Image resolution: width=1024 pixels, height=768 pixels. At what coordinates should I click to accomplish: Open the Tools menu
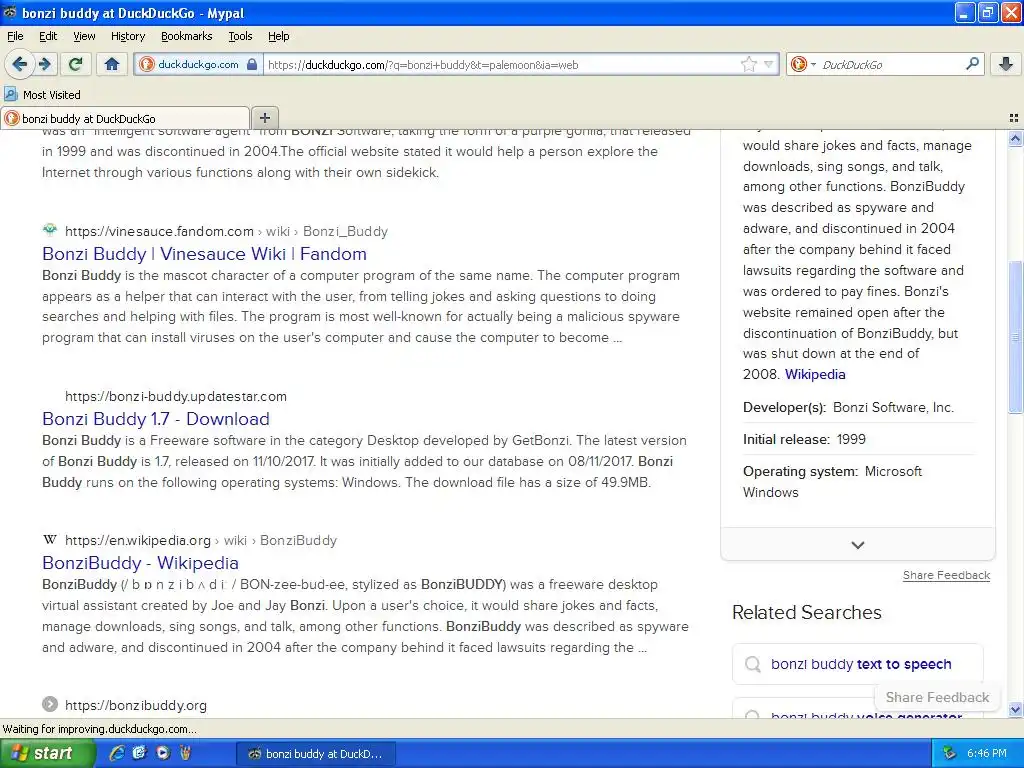(x=240, y=36)
